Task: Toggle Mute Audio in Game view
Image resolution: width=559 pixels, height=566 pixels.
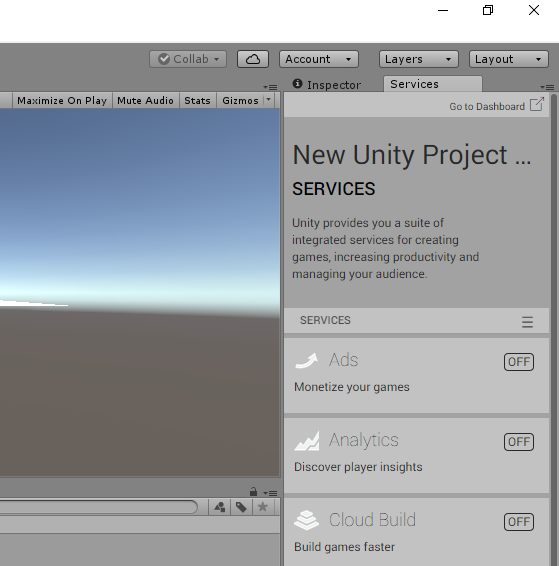Action: tap(145, 100)
